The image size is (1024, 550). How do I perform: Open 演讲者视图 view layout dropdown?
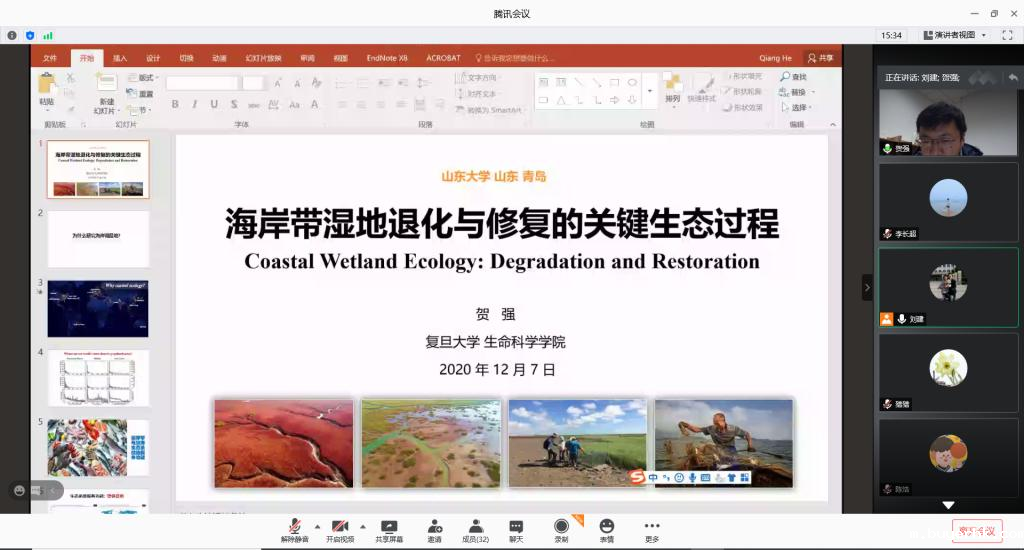tap(954, 35)
